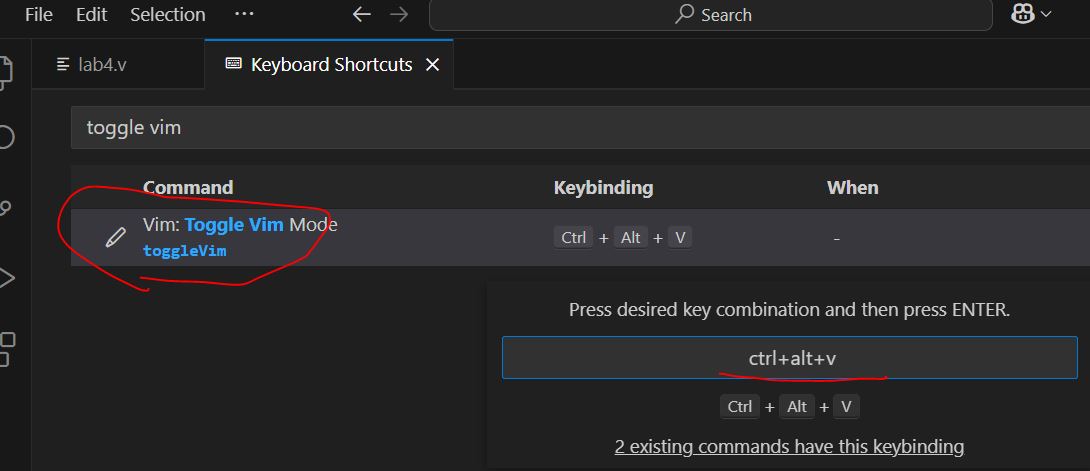The height and width of the screenshot is (471, 1090).
Task: Open the Copilot chat icon
Action: click(x=1022, y=14)
